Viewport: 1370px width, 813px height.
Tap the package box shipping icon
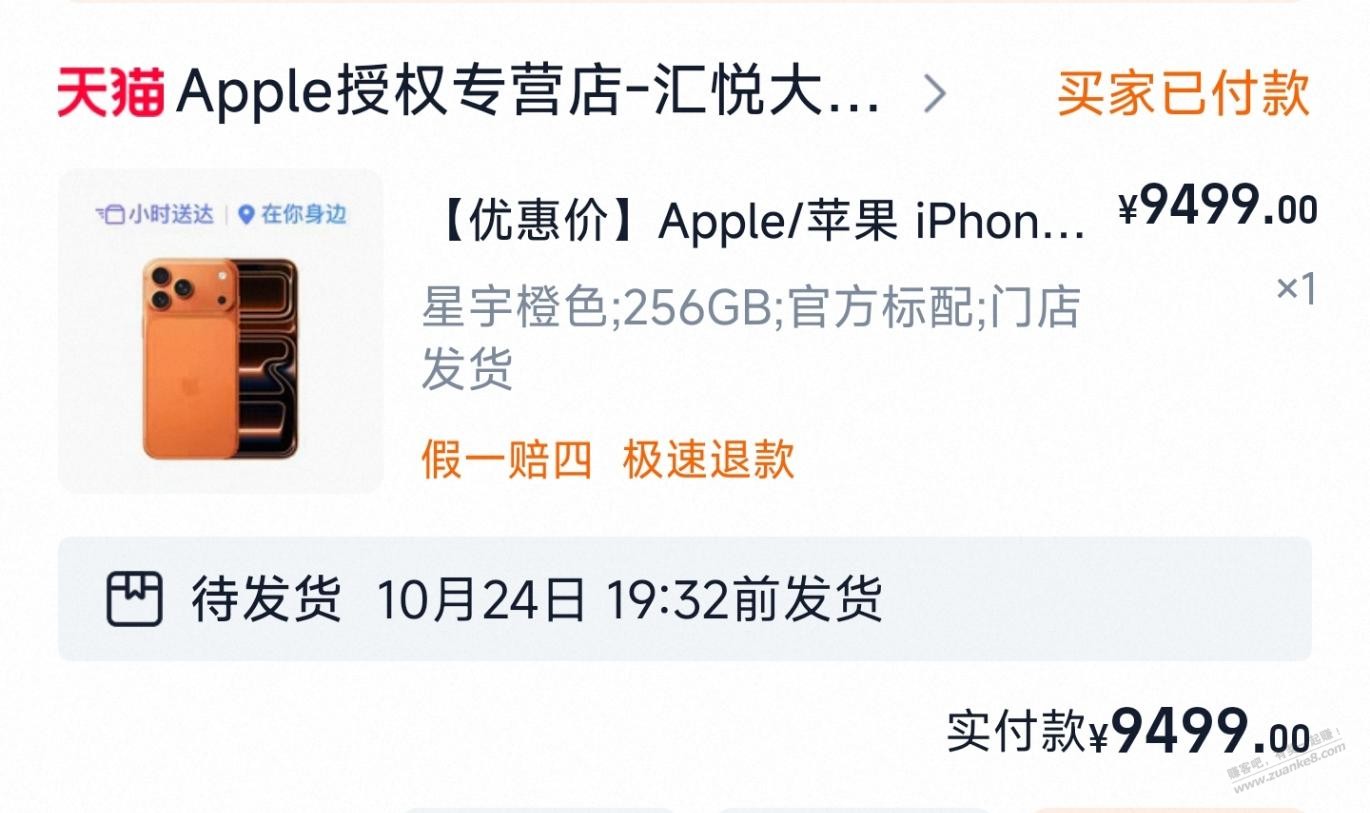(134, 599)
